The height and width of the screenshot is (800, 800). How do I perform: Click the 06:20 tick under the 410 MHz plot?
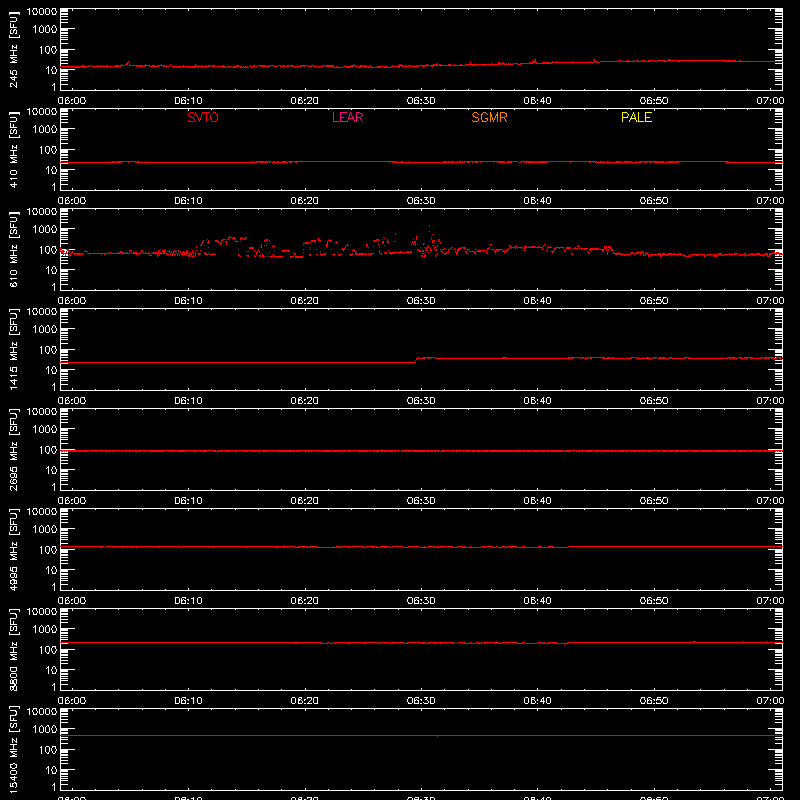click(x=305, y=201)
